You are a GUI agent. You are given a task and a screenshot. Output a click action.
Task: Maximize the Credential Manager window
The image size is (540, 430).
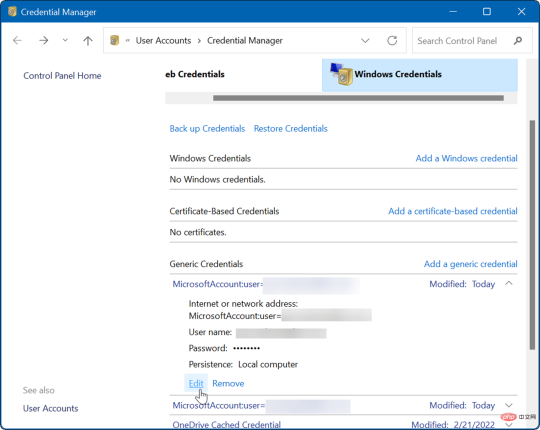(x=487, y=12)
